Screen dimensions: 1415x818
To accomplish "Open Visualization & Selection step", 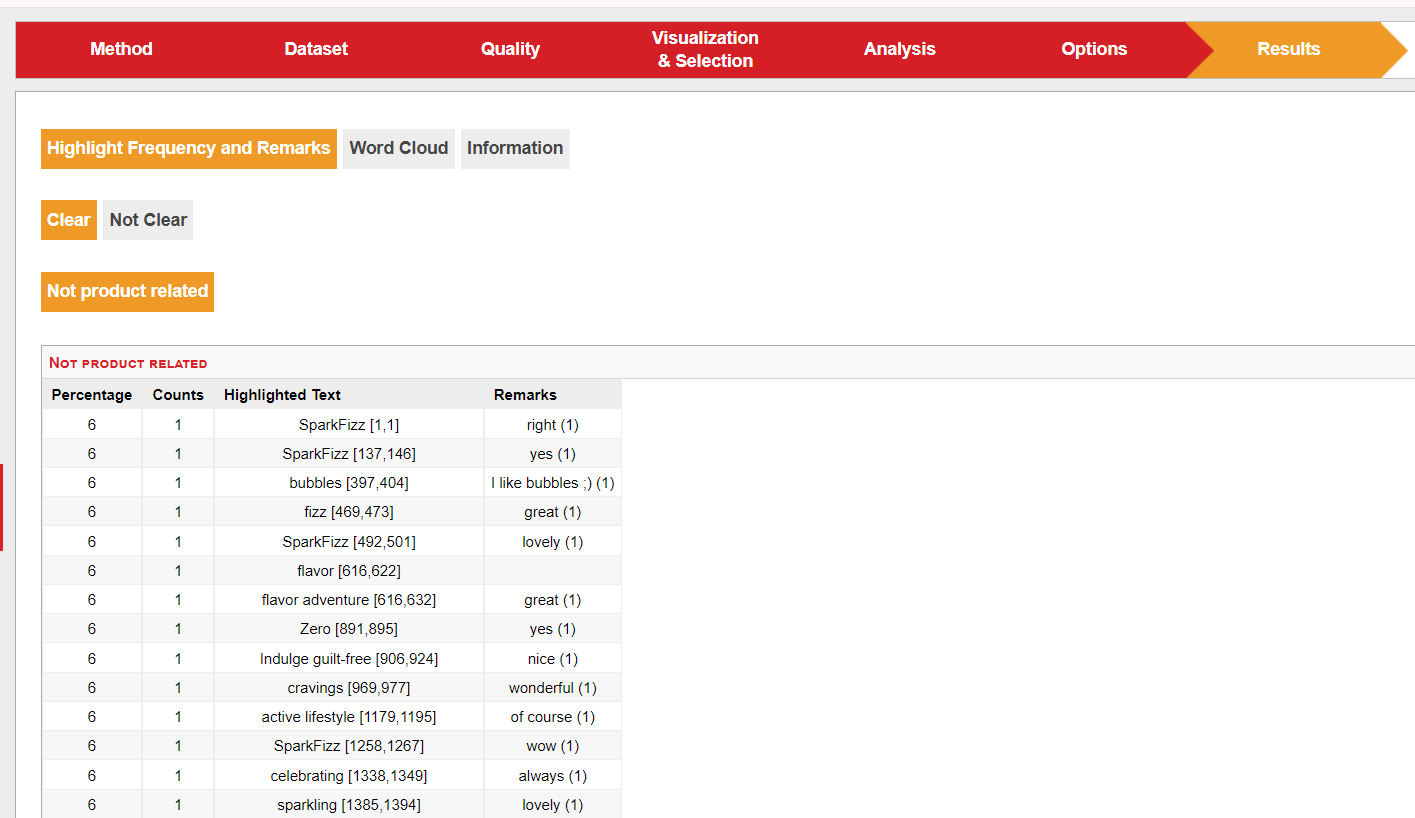I will click(x=705, y=49).
